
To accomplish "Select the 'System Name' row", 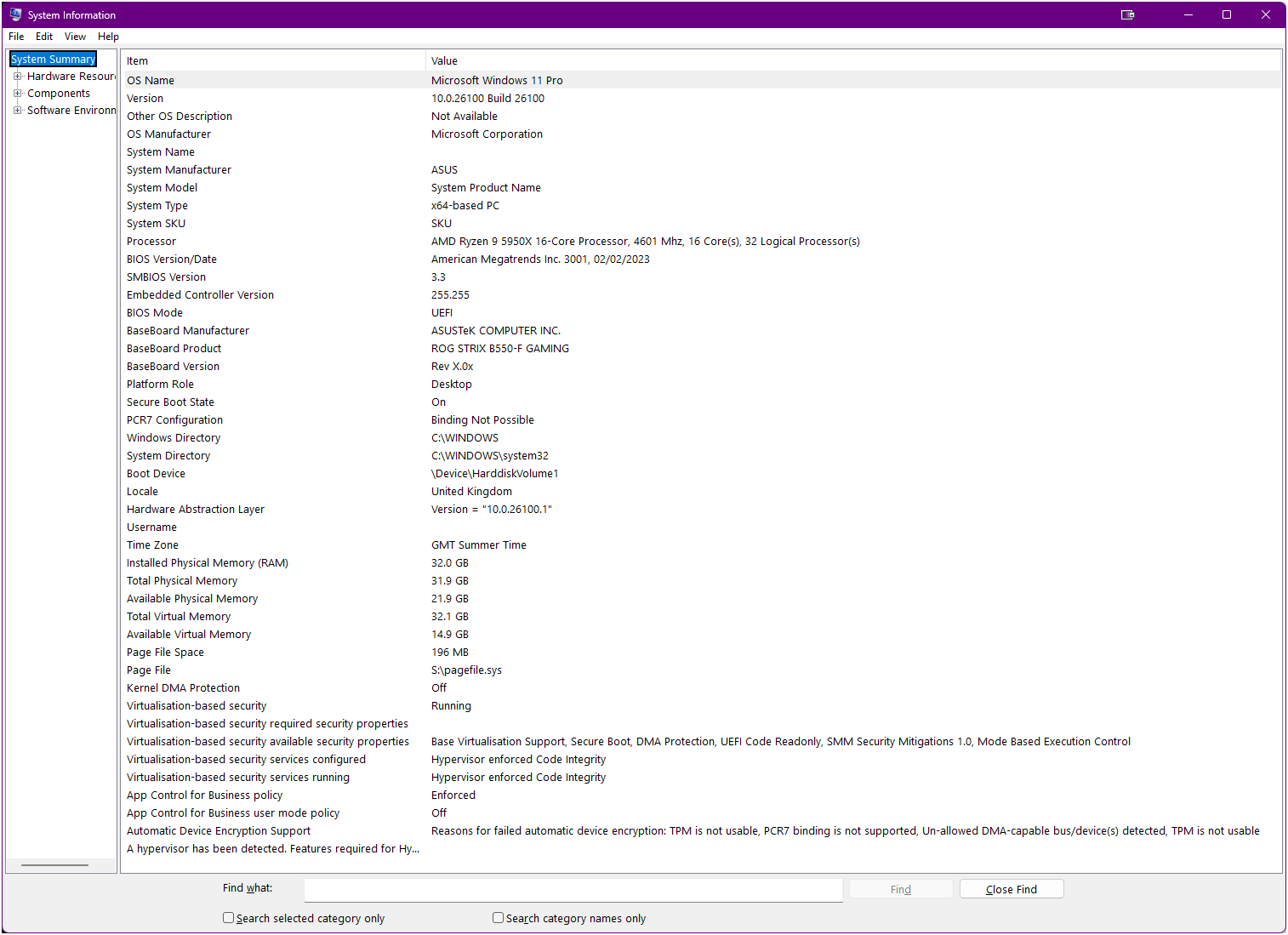I will pos(701,151).
